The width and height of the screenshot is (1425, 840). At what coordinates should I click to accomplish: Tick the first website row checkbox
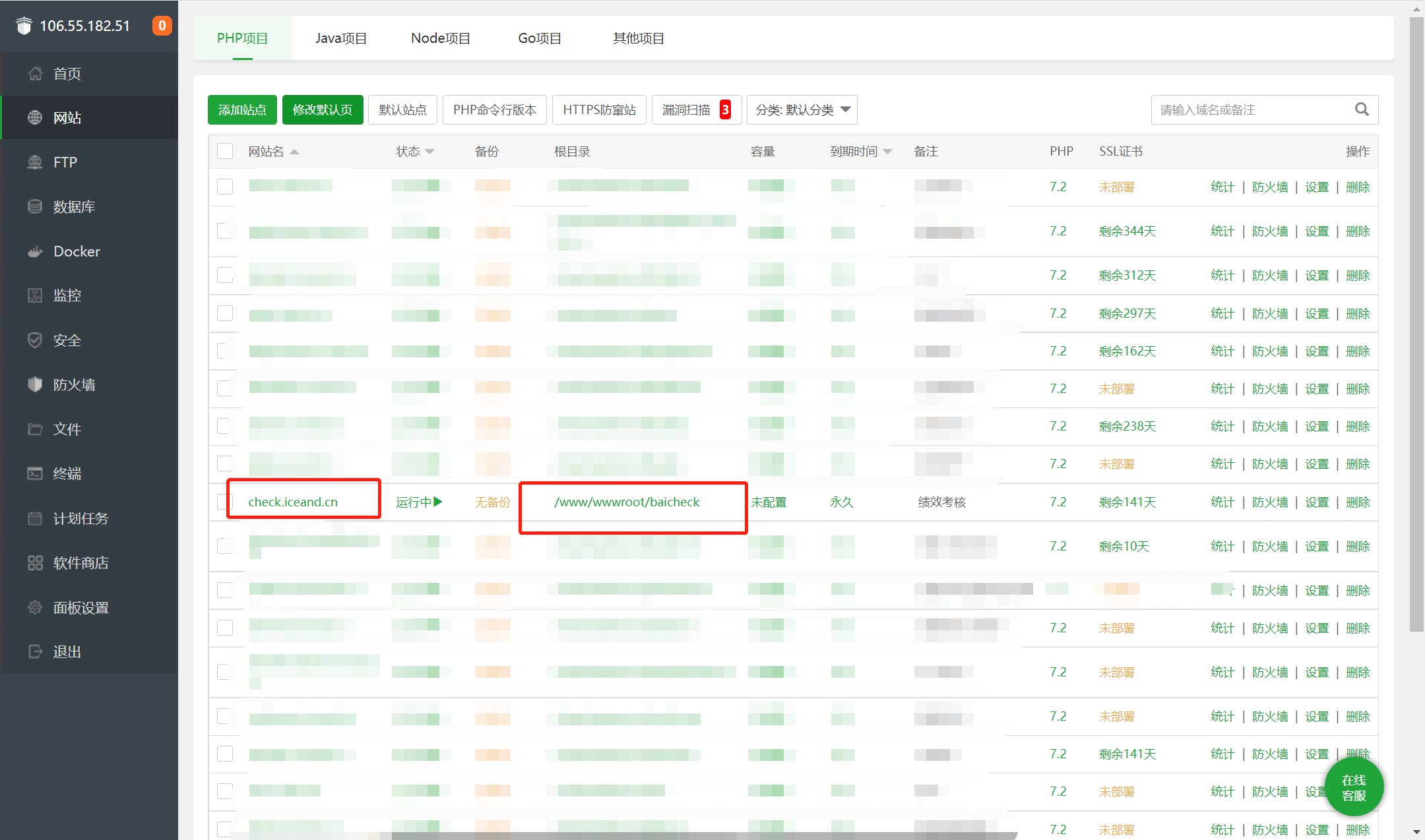[x=225, y=187]
